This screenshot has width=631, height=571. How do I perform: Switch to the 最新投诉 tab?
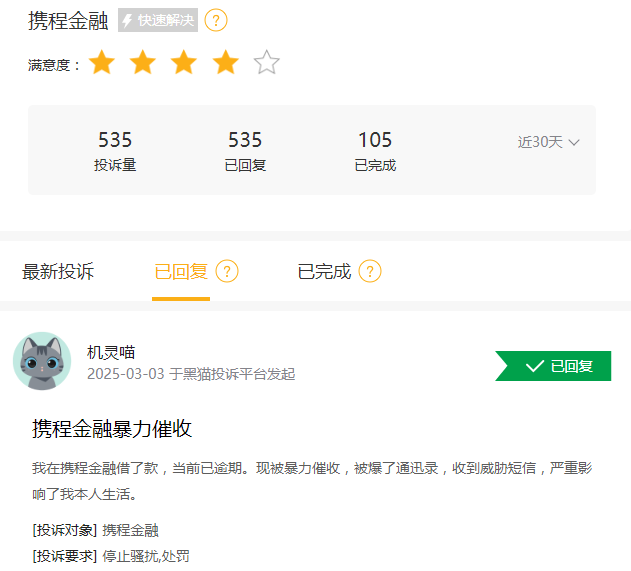(x=58, y=272)
